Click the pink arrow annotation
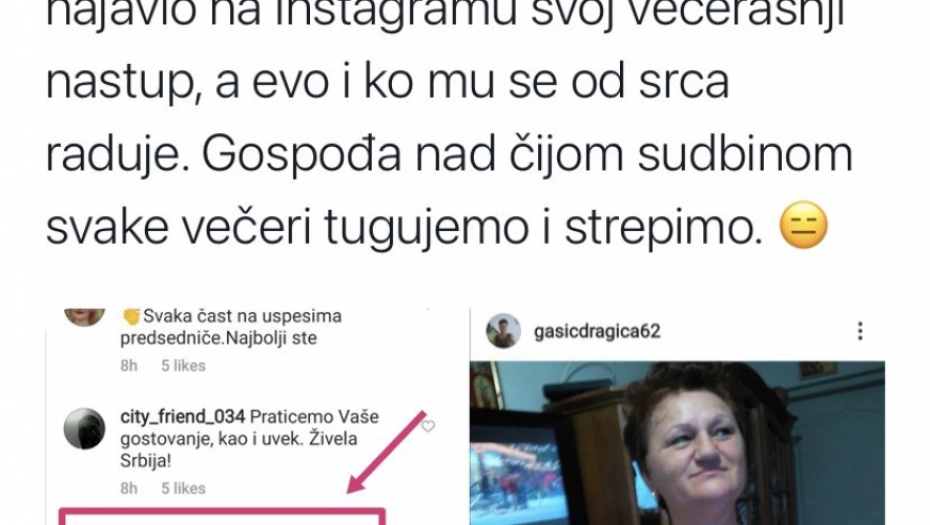 (x=387, y=452)
